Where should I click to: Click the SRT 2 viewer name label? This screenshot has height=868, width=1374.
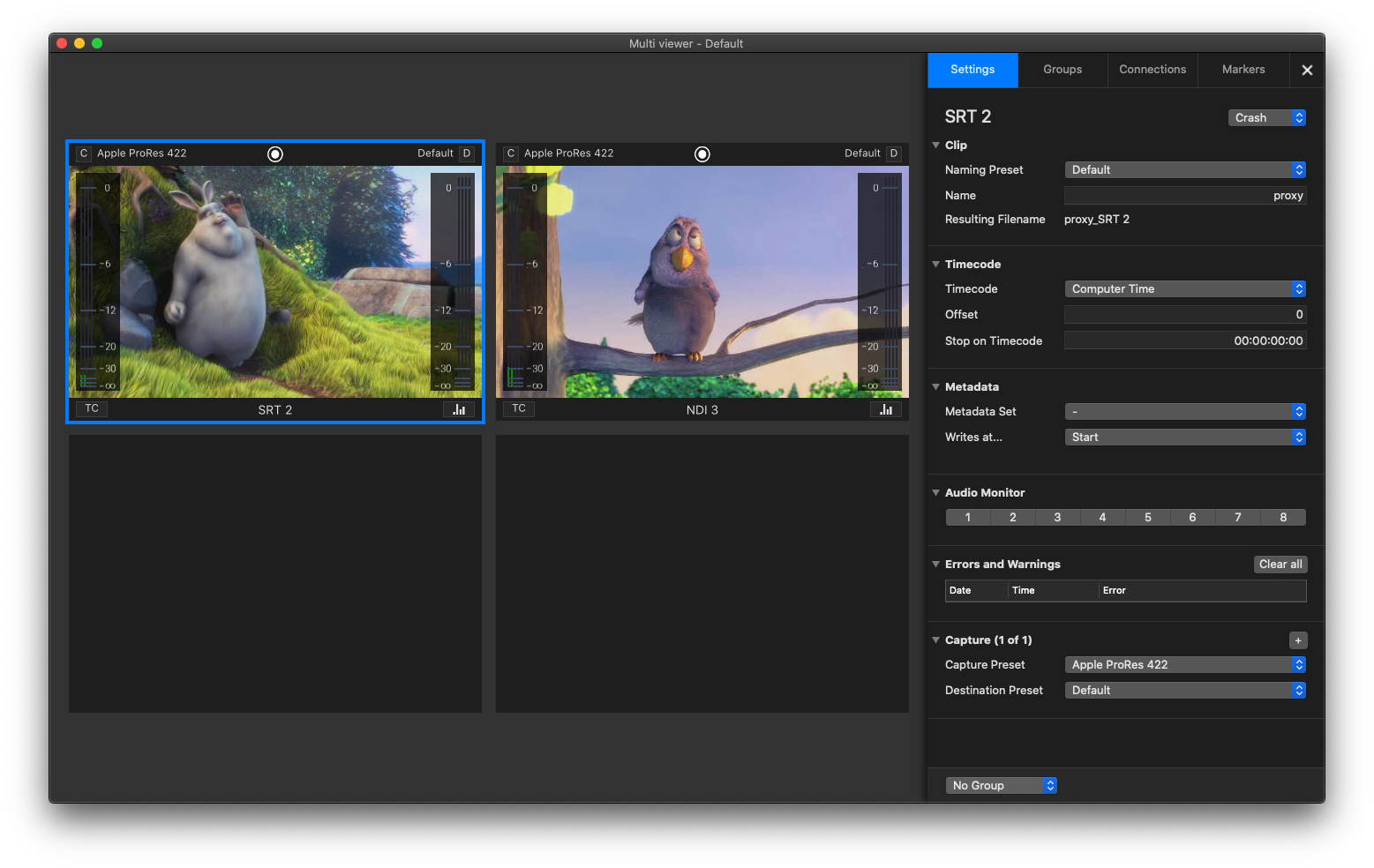click(275, 410)
